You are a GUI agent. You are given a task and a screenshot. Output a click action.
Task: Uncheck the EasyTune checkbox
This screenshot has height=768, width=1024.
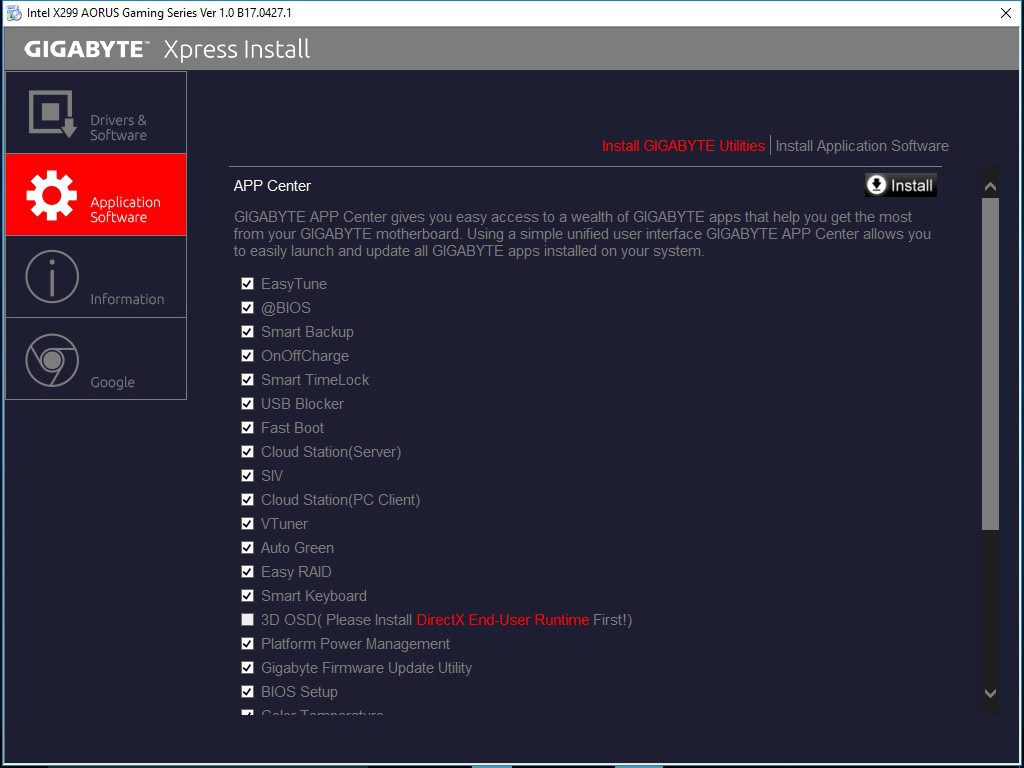tap(247, 284)
